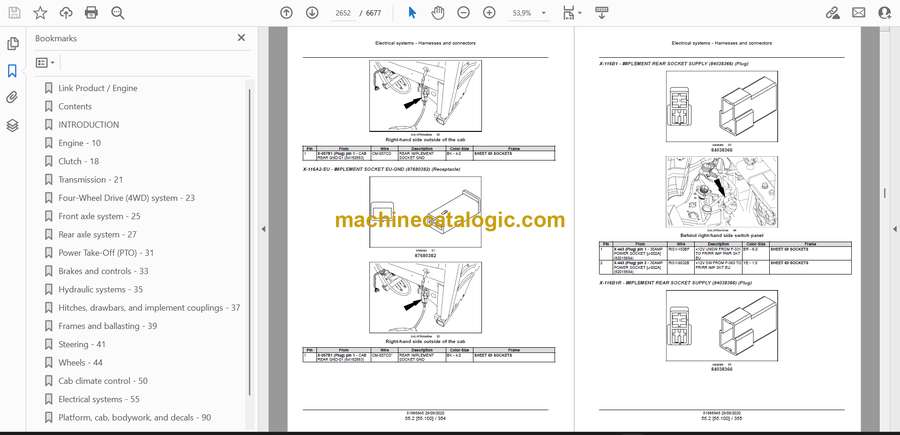Go to Frames and ballasting - 39
The width and height of the screenshot is (900, 435).
[107, 326]
